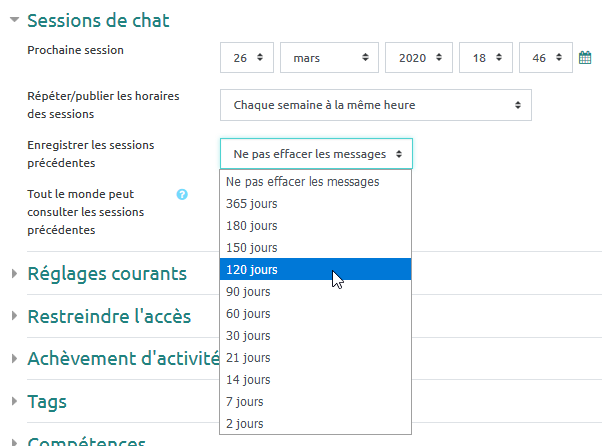Image resolution: width=602 pixels, height=446 pixels.
Task: Choose 30 jours in the dropdown list
Action: (x=249, y=336)
